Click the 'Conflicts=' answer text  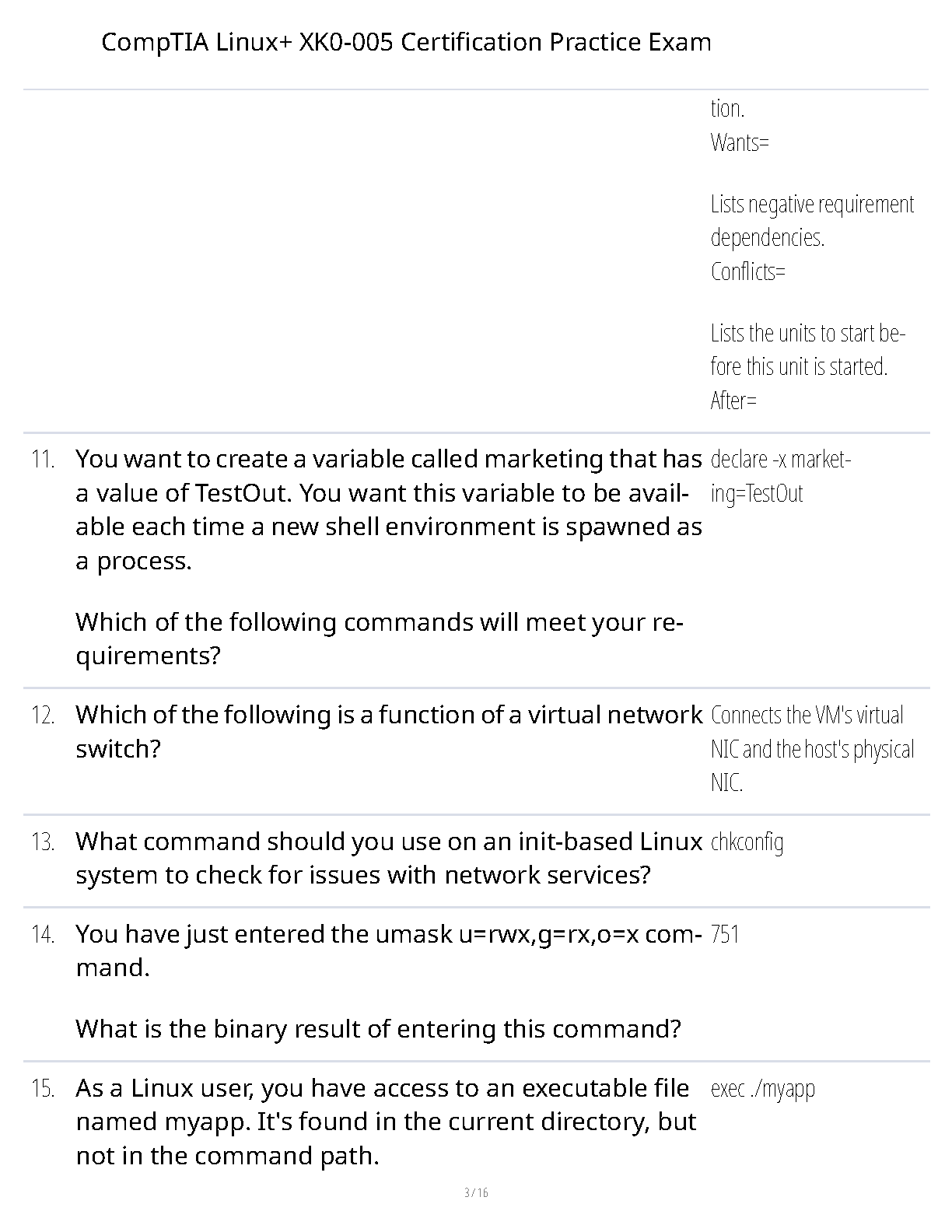pos(748,272)
